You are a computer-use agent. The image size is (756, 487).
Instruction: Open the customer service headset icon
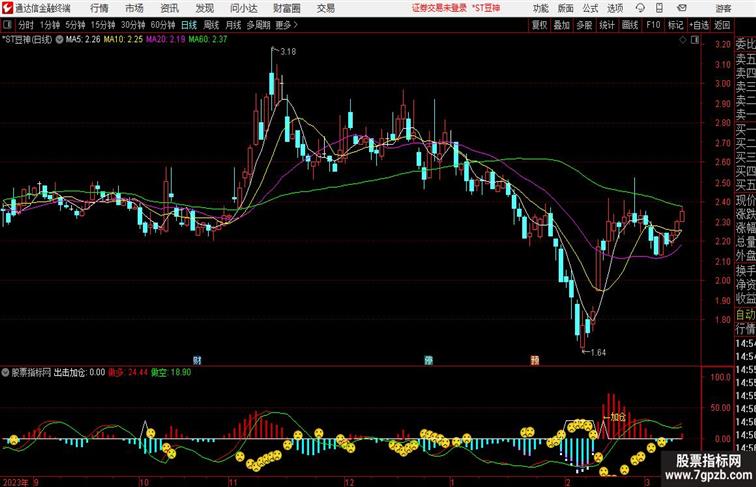[x=640, y=8]
